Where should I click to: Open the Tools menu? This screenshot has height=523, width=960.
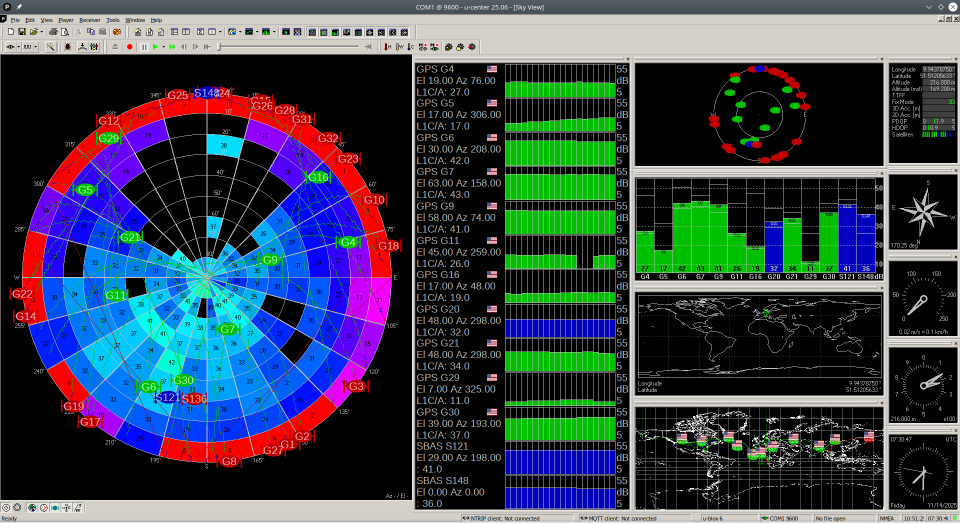[113, 20]
